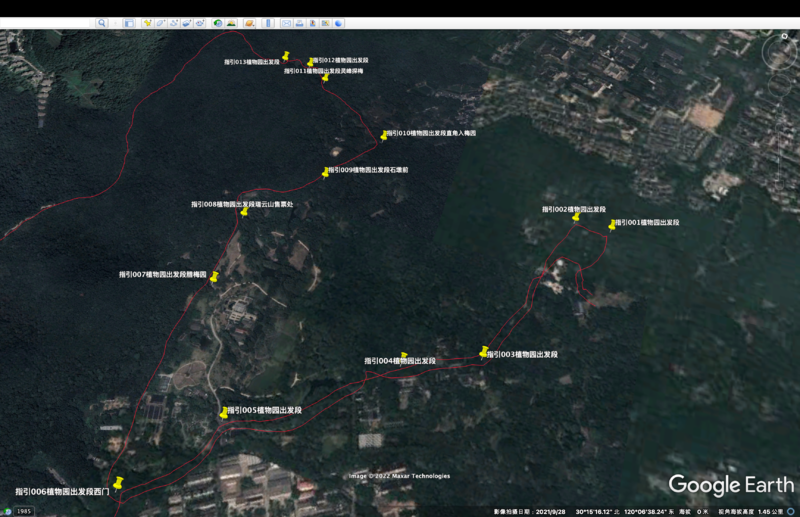Start the Record a Tour tool
The height and width of the screenshot is (517, 800).
(x=200, y=23)
